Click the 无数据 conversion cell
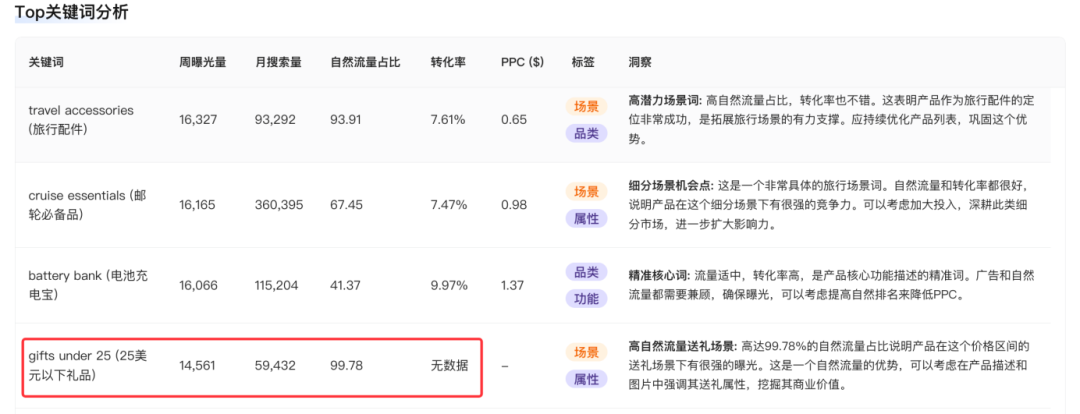The image size is (1080, 414). [450, 366]
